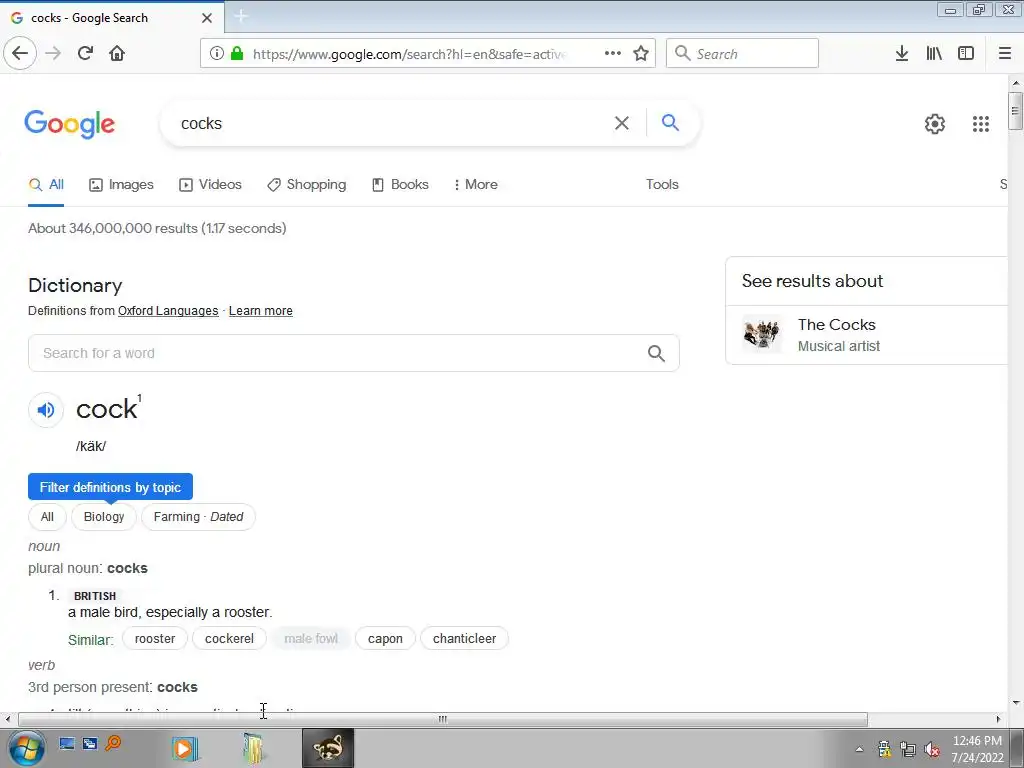Click the search magnifier quick launch icon
The width and height of the screenshot is (1024, 768).
click(113, 744)
